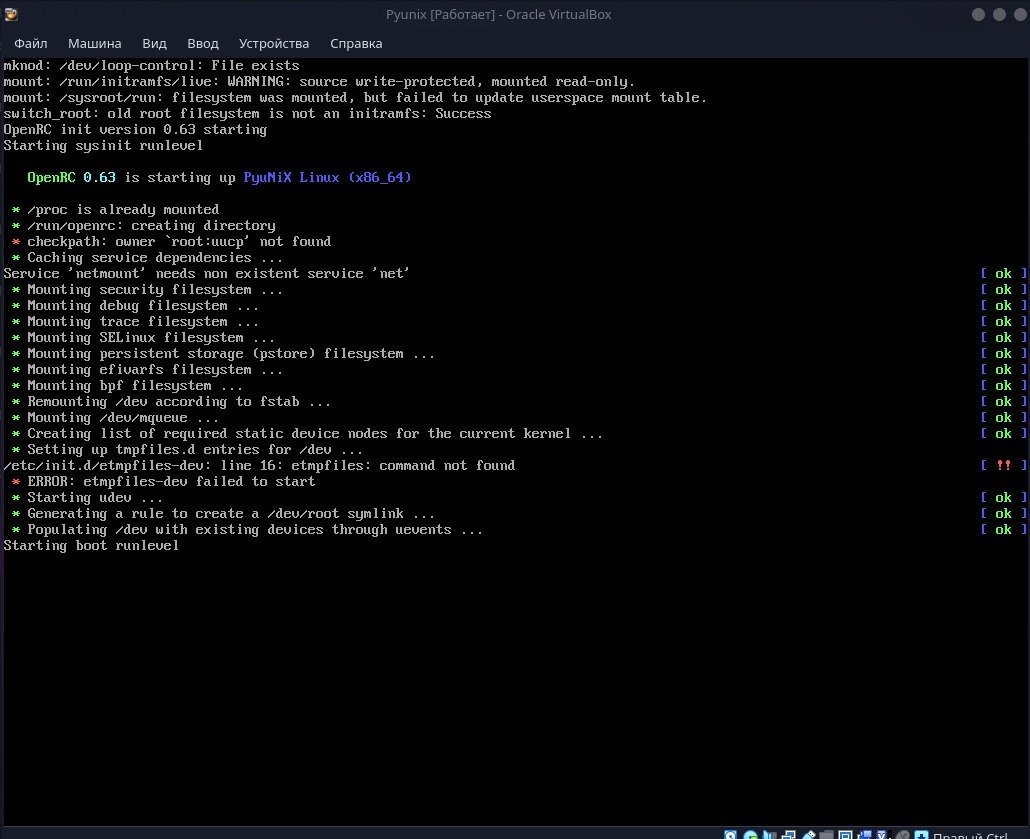Click the display settings status icon
The image size is (1030, 839).
tap(845, 835)
